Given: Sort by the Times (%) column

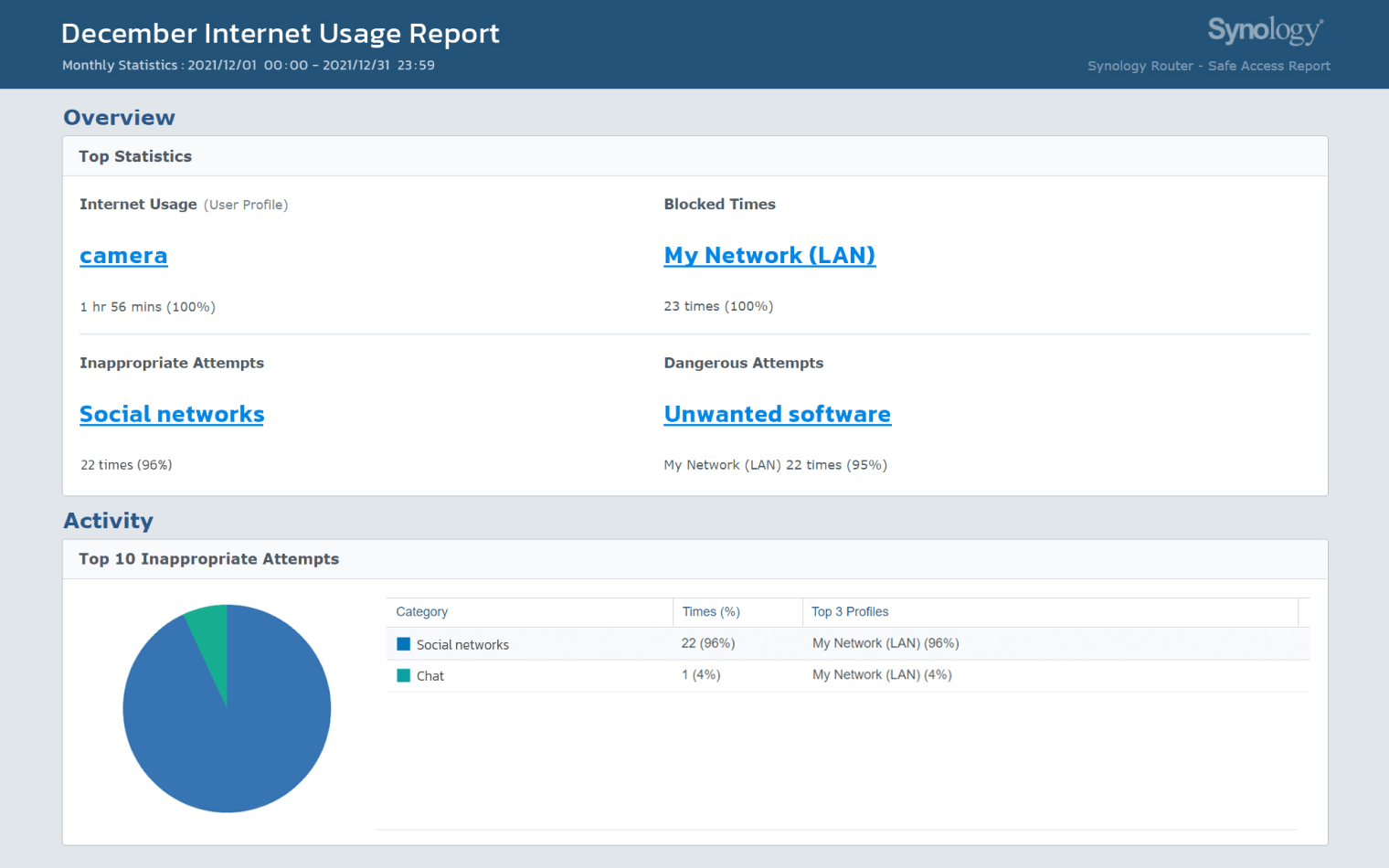Looking at the screenshot, I should pyautogui.click(x=711, y=611).
